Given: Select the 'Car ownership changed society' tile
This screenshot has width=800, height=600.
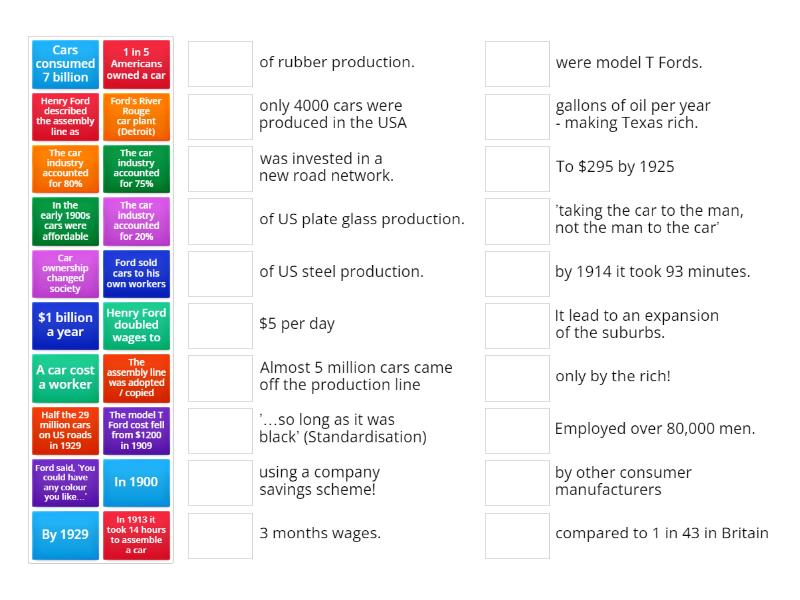Looking at the screenshot, I should (x=65, y=273).
